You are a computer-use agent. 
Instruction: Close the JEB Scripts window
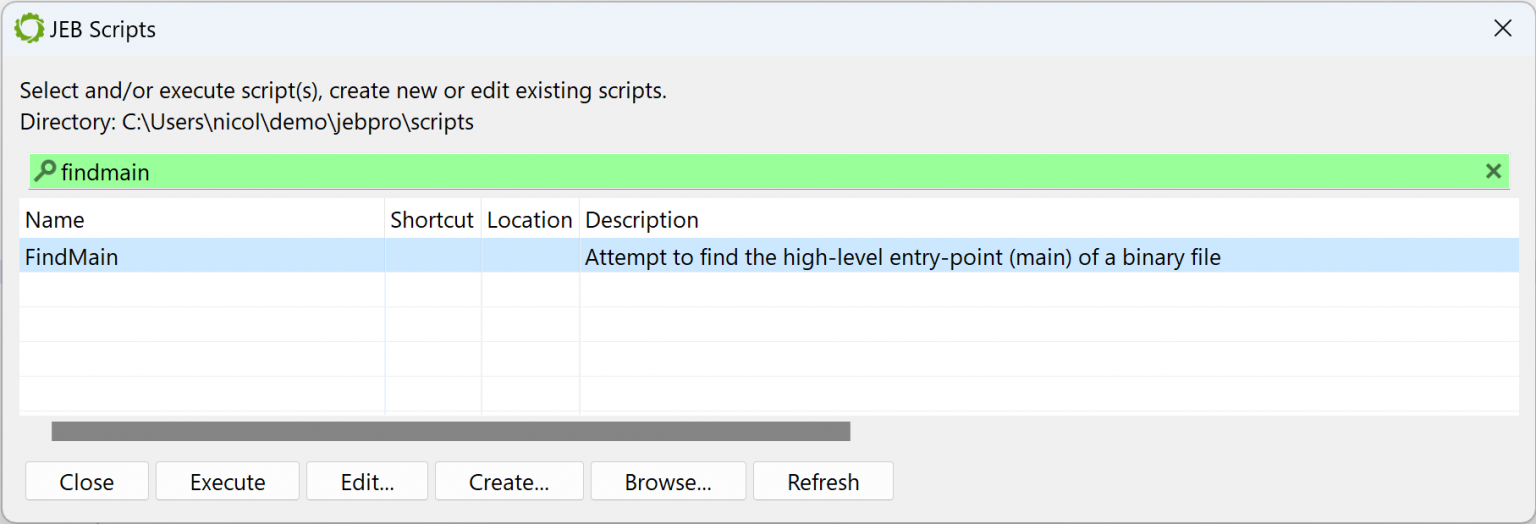[1502, 29]
